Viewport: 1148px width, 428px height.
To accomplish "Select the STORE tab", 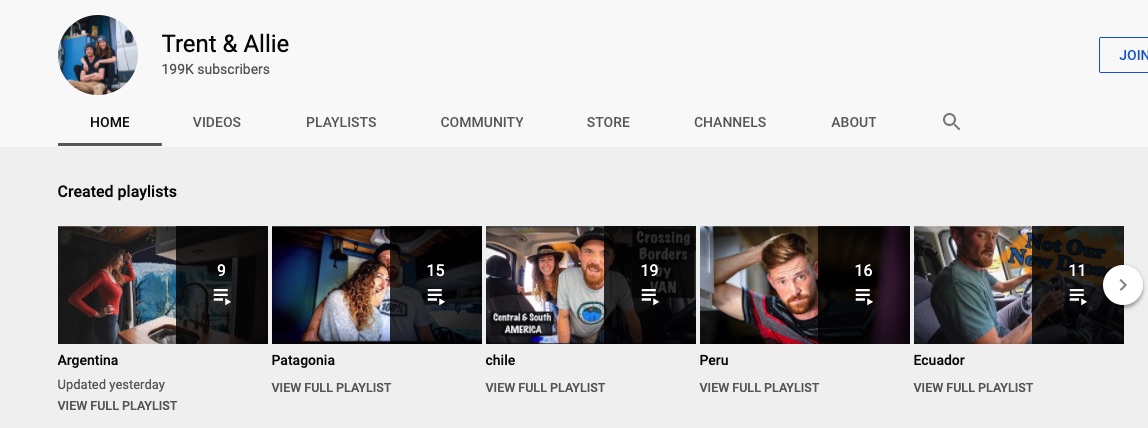I will click(608, 122).
